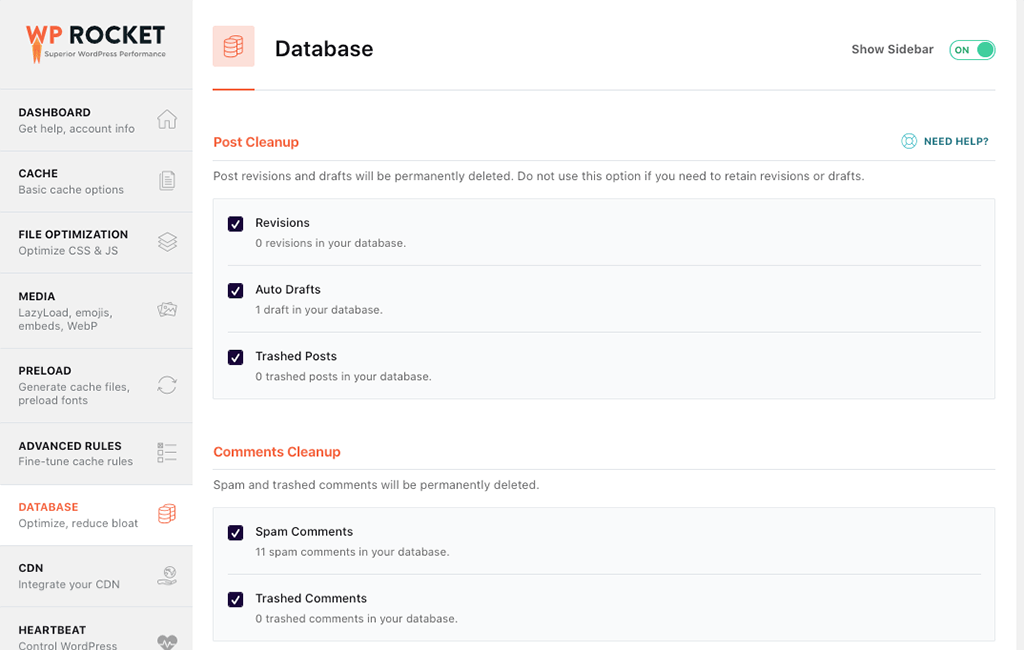Screen dimensions: 1024x650
Task: Click the Cache page icon in sidebar
Action: pyautogui.click(x=167, y=180)
